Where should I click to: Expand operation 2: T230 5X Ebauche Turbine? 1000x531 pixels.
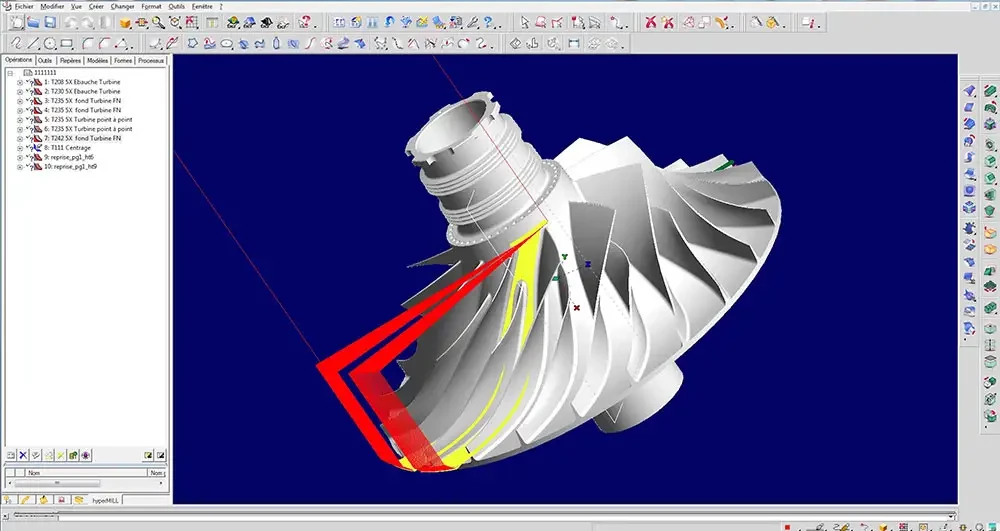click(x=20, y=92)
